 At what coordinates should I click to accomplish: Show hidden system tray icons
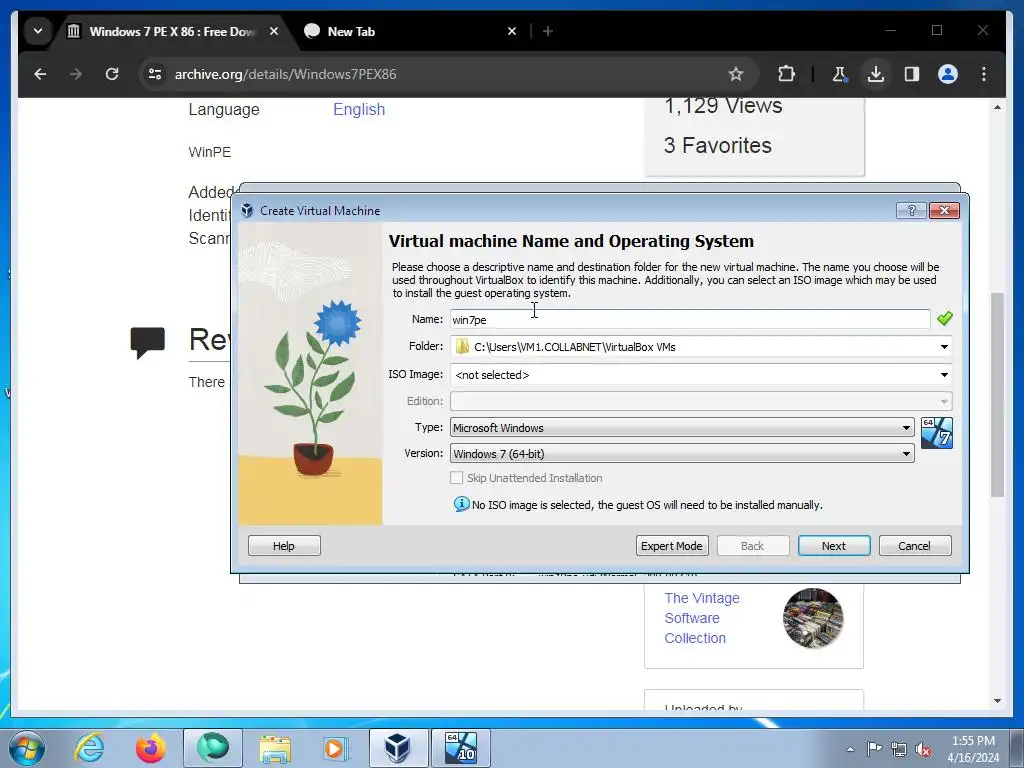tap(850, 749)
